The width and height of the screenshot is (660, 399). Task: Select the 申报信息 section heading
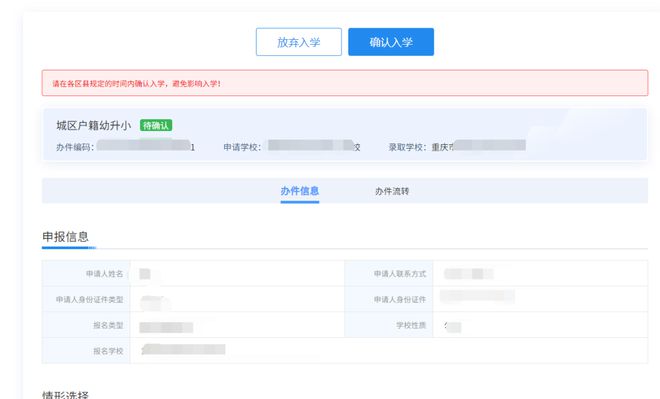pos(65,237)
